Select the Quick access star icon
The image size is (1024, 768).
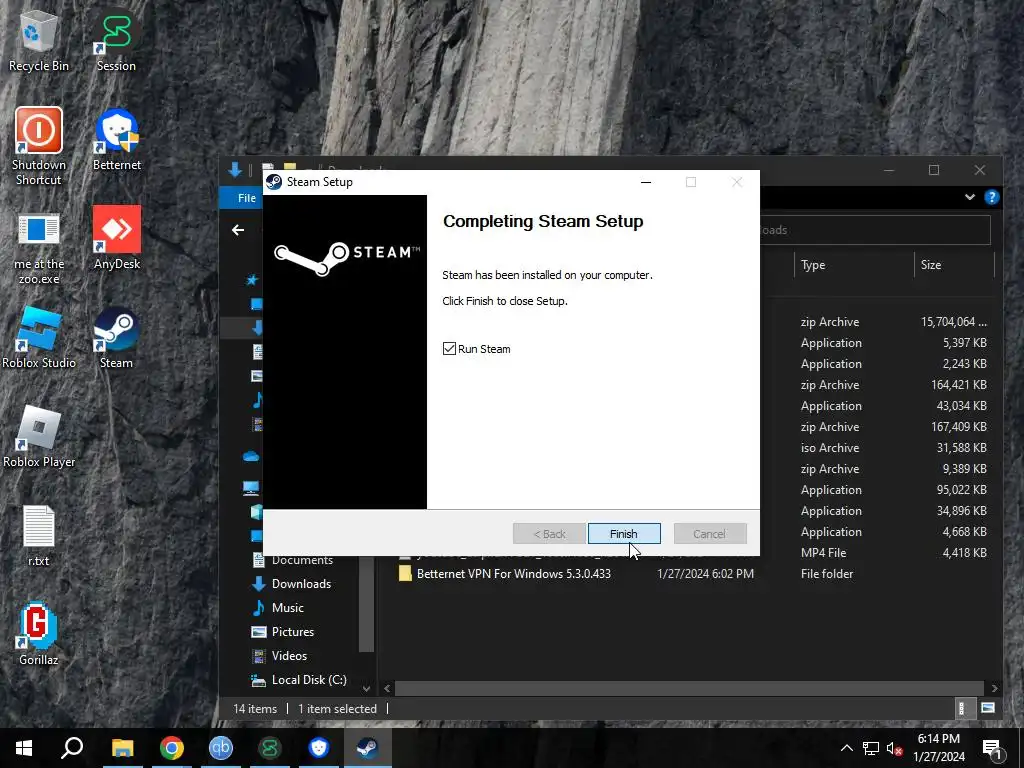(251, 280)
